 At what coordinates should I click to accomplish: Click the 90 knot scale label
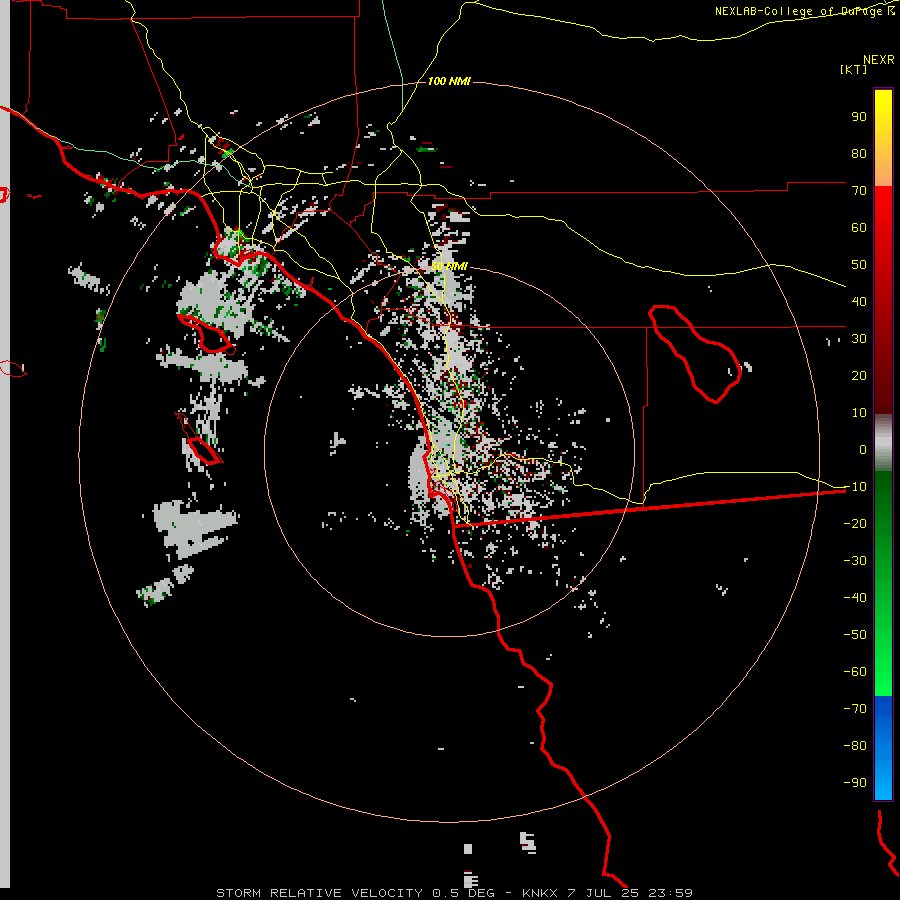pos(859,116)
